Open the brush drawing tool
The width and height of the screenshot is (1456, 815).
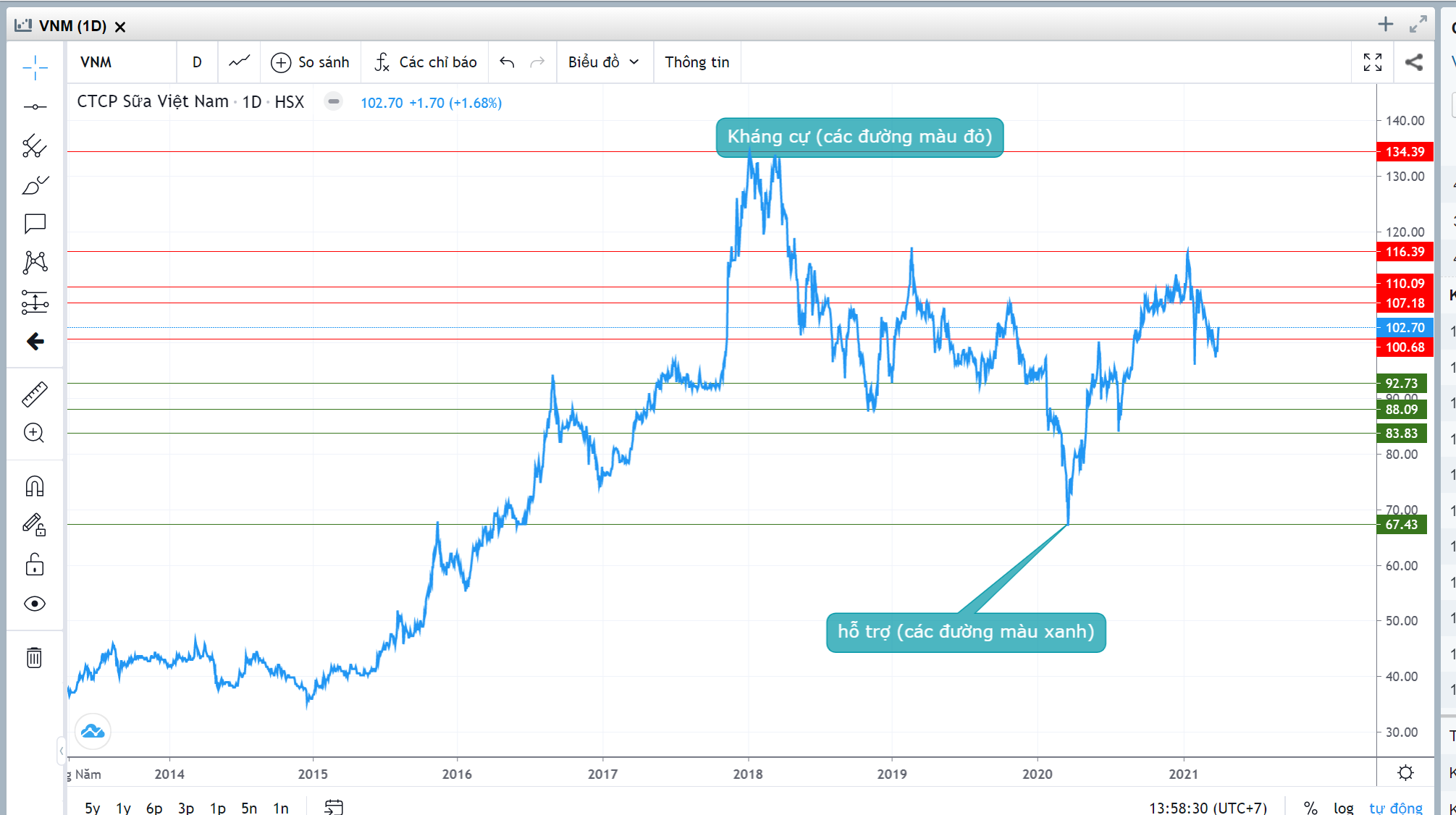pyautogui.click(x=35, y=185)
